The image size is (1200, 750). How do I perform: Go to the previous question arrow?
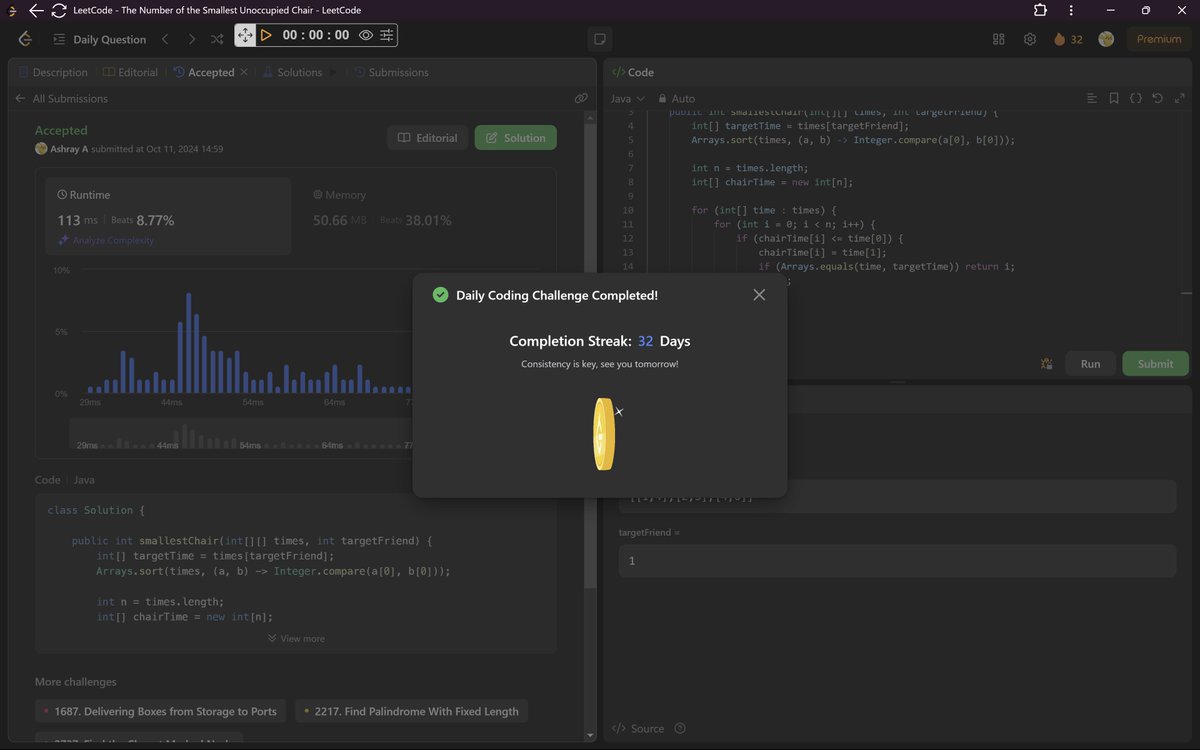pos(165,39)
